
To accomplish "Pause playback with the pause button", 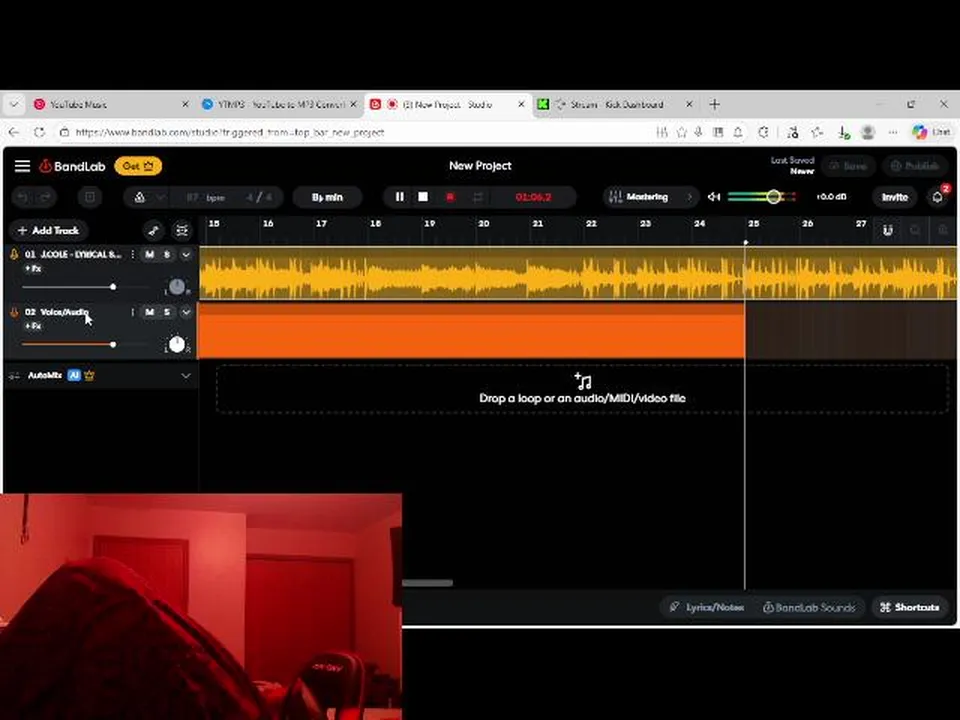I will tap(399, 197).
